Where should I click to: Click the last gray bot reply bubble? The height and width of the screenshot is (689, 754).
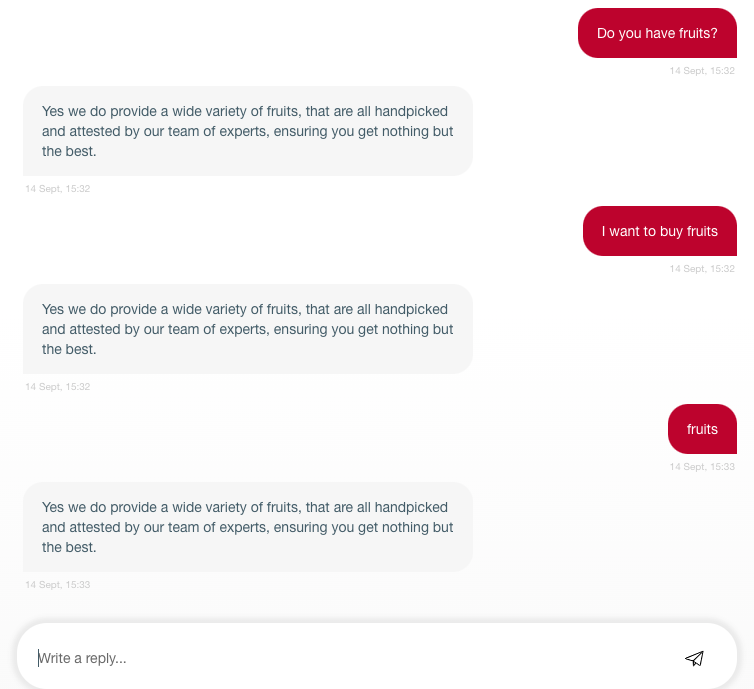click(x=247, y=527)
